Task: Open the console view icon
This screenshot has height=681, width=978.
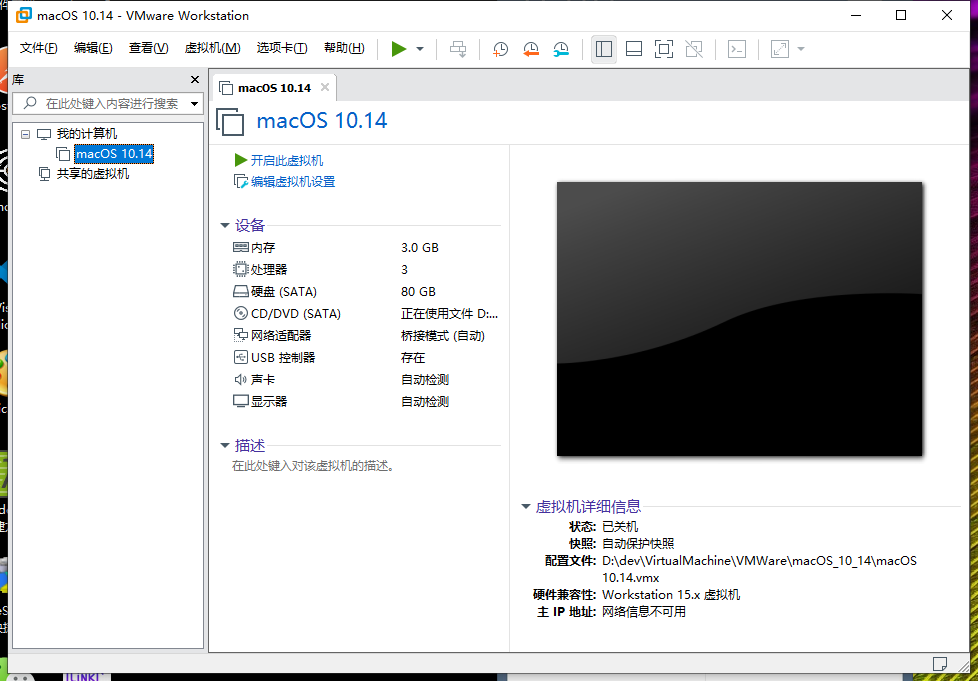Action: (x=737, y=49)
